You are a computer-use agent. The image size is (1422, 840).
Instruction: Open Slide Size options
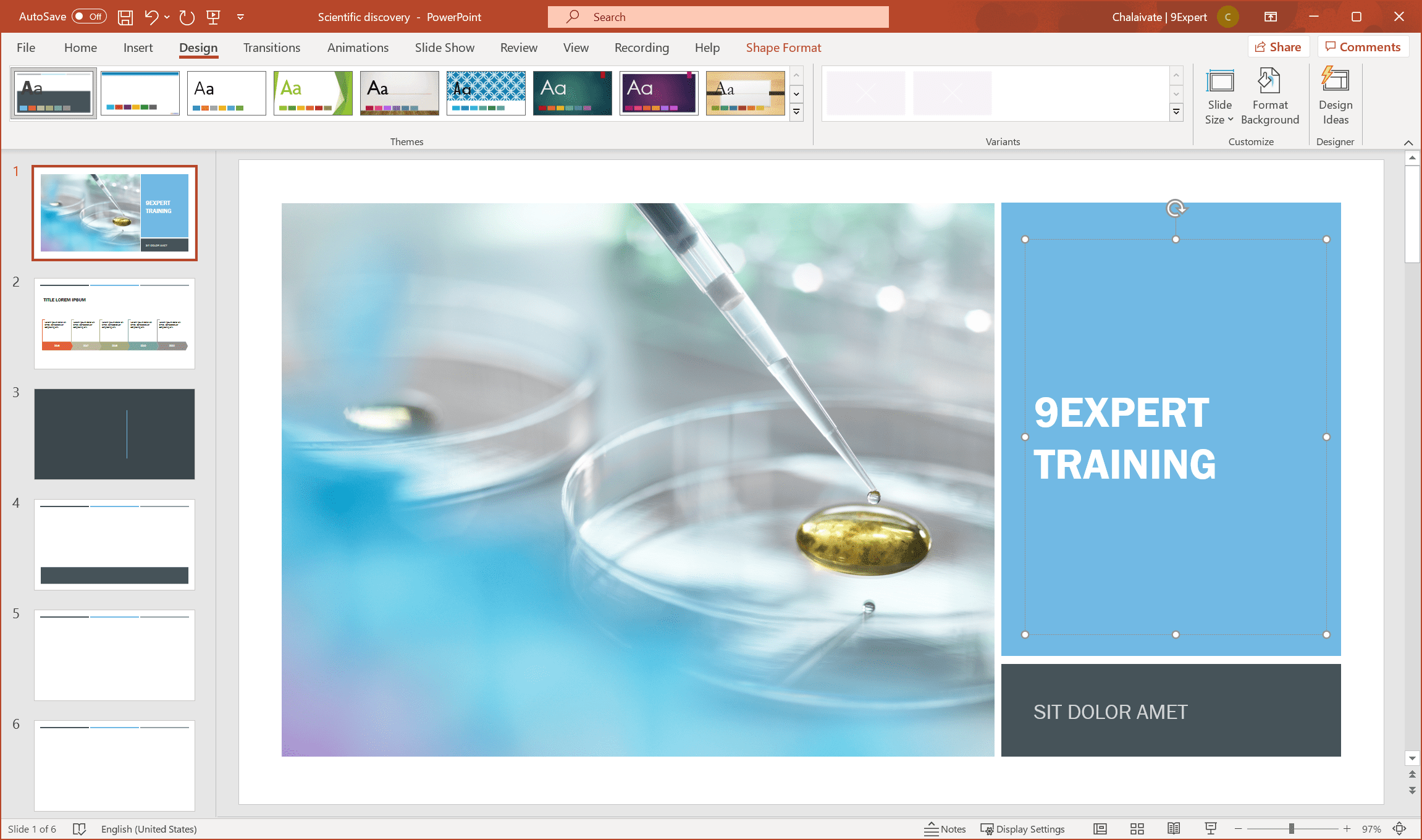click(1219, 97)
